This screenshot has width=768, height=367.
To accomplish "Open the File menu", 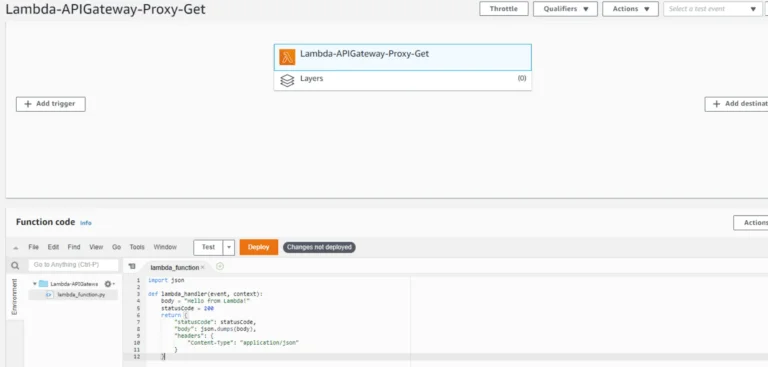I will click(x=33, y=247).
